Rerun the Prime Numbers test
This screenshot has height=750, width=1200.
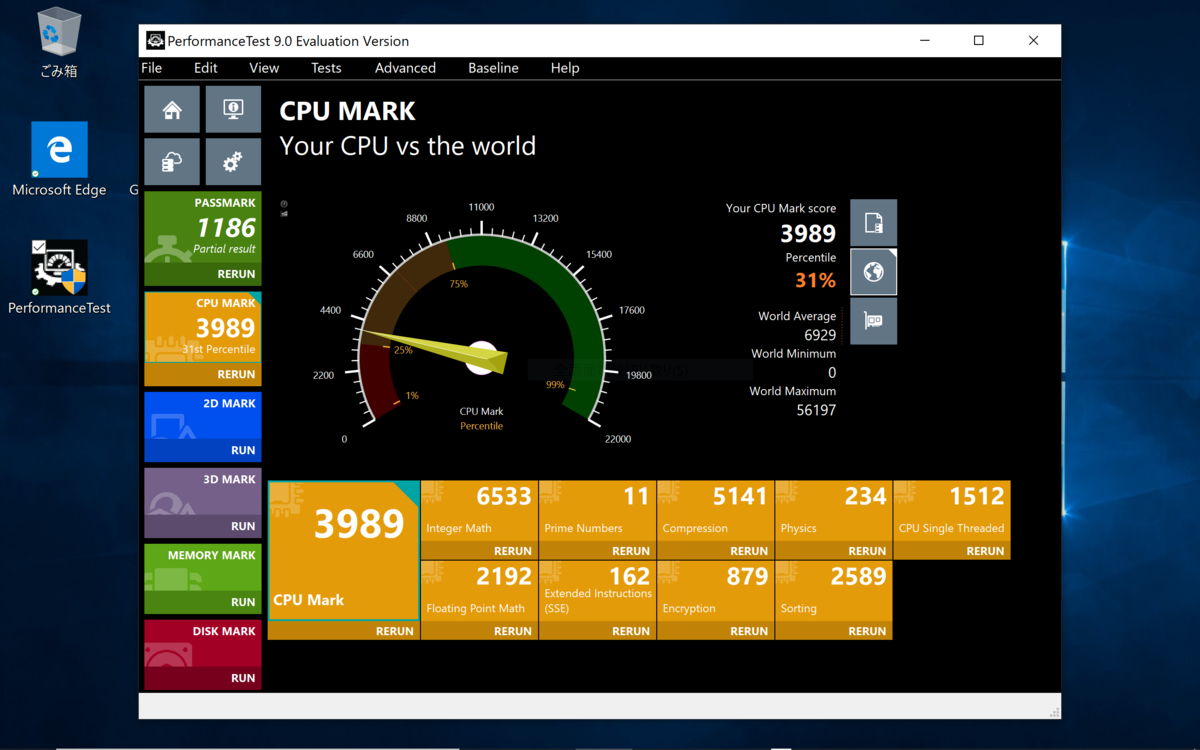tap(631, 551)
